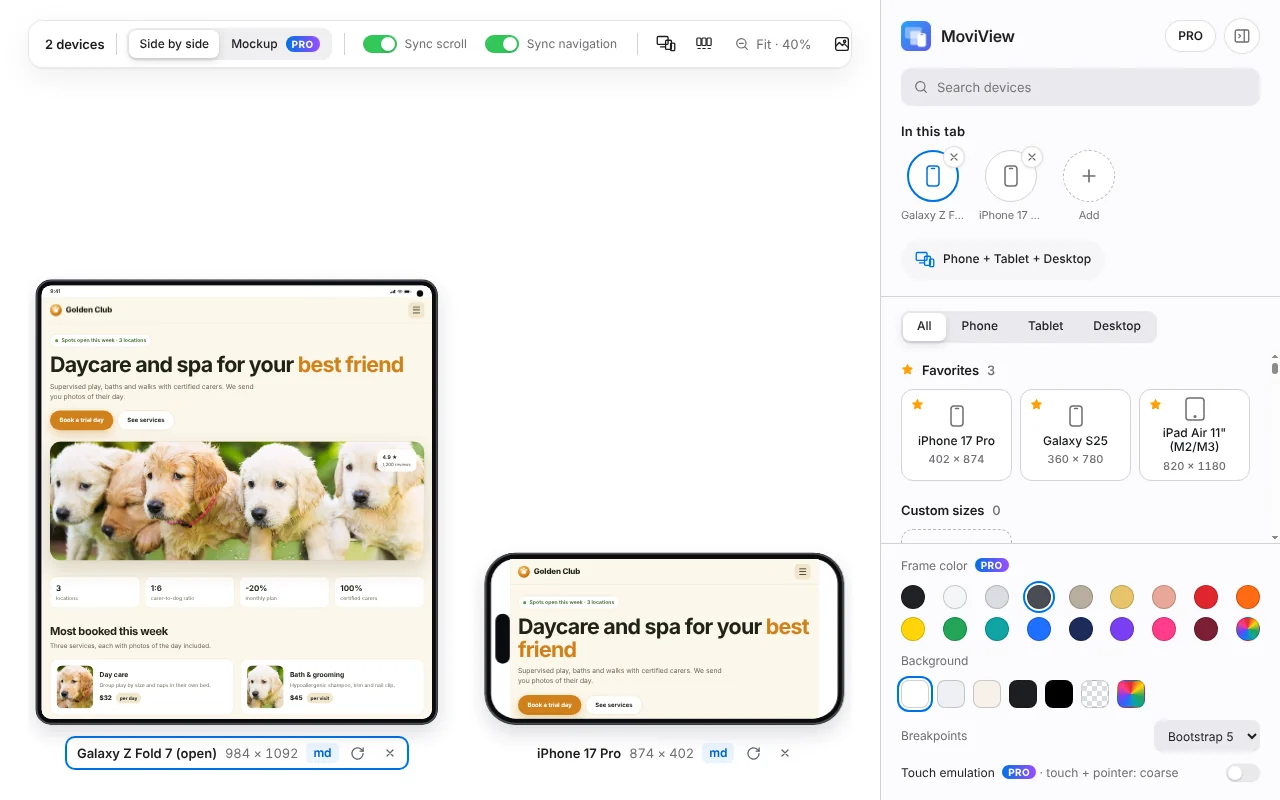Filter devices by Phone tab
Image resolution: width=1280 pixels, height=800 pixels.
click(980, 326)
